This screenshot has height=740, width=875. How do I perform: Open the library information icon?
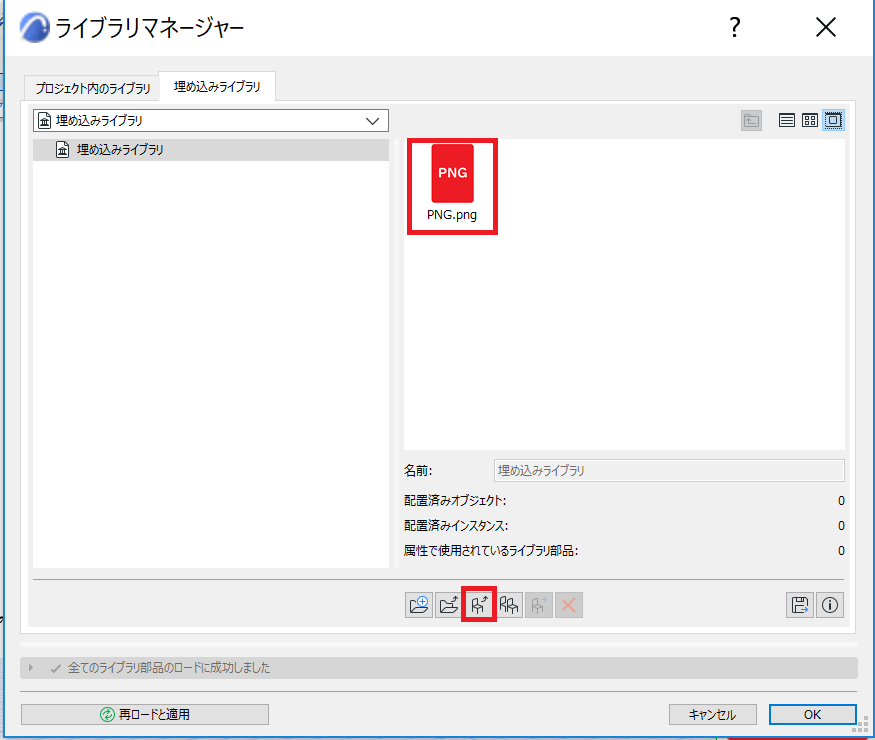coord(830,605)
